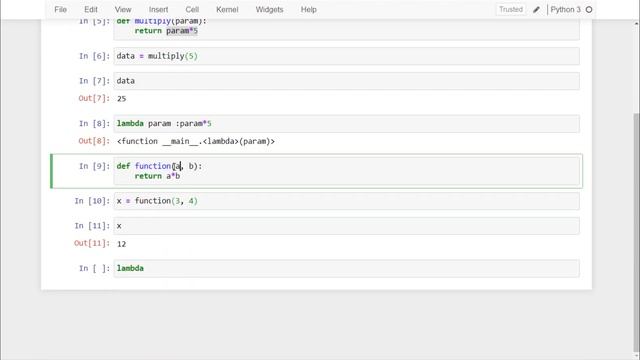The height and width of the screenshot is (360, 640).
Task: Open the File menu
Action: coord(60,9)
